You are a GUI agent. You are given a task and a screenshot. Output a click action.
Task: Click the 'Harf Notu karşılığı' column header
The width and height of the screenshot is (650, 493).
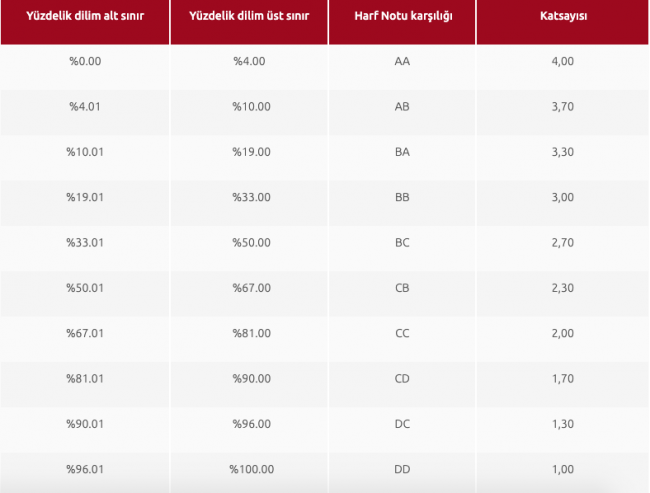pyautogui.click(x=402, y=22)
